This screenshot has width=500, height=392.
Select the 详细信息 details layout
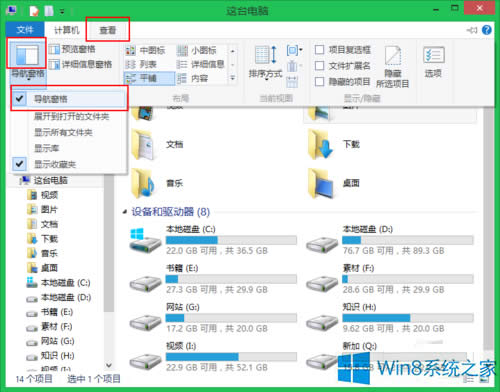point(201,64)
